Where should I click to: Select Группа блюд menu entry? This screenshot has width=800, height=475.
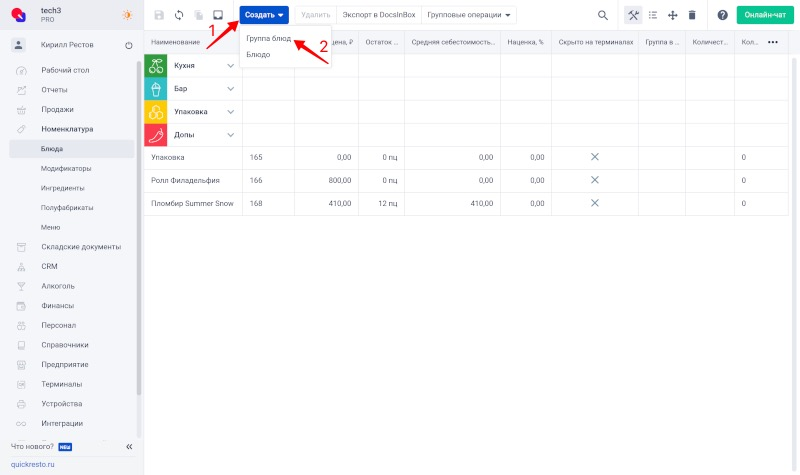point(268,38)
